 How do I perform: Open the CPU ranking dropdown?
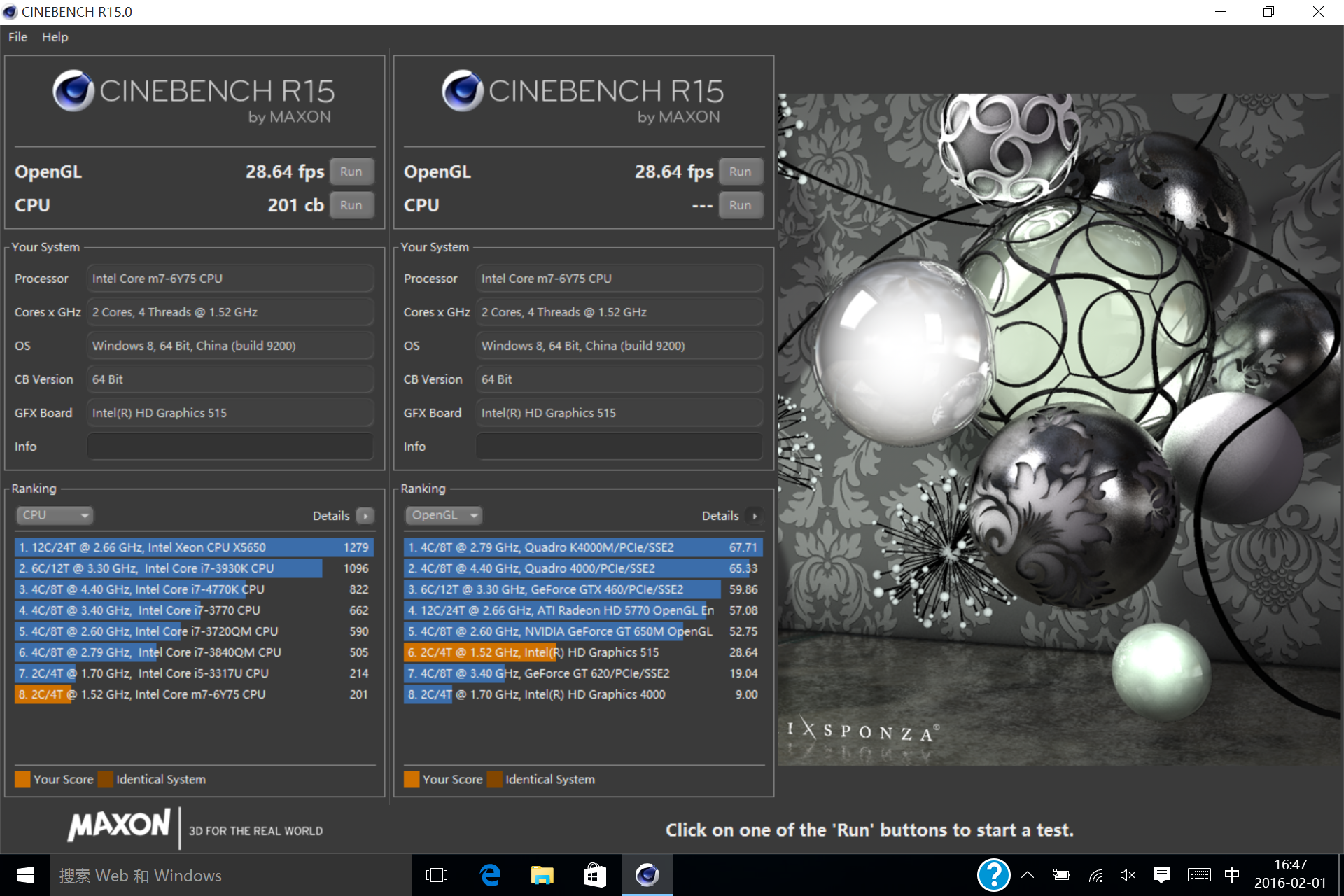pyautogui.click(x=55, y=515)
